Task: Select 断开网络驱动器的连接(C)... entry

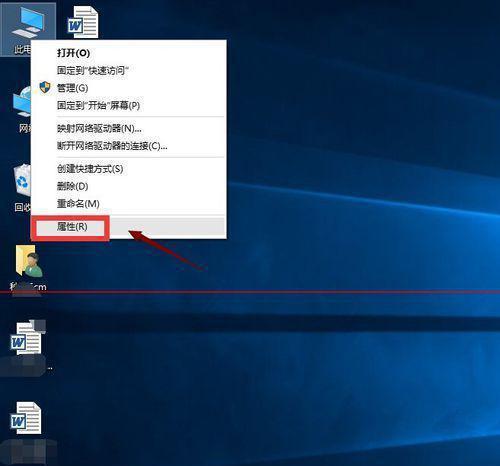Action: coord(129,146)
